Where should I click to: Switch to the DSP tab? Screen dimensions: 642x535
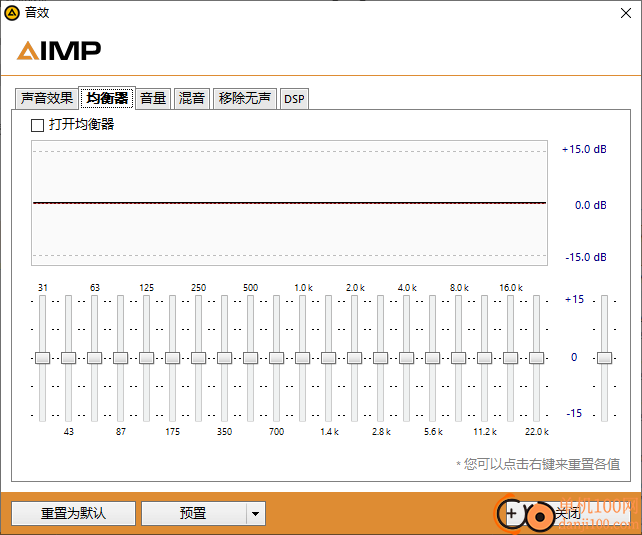(x=294, y=99)
